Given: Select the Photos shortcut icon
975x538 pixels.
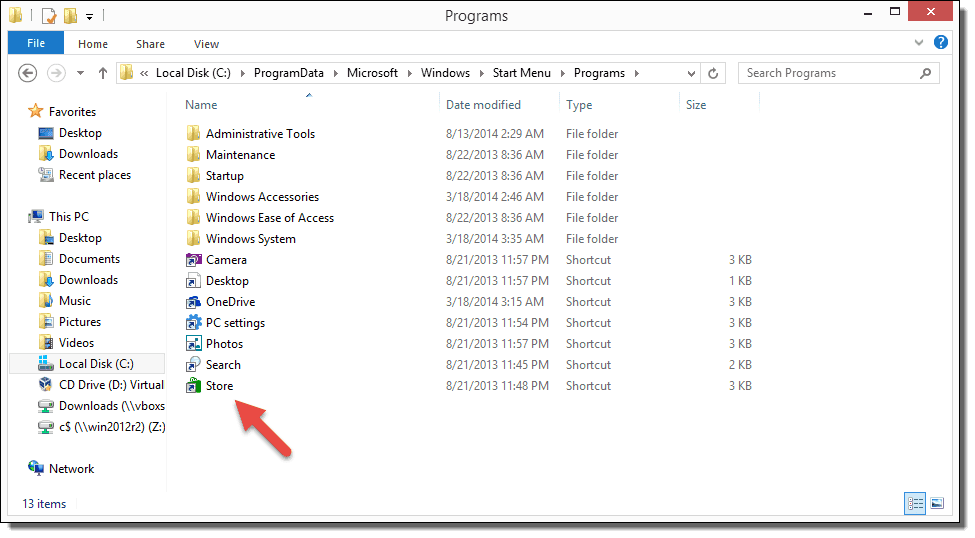Looking at the screenshot, I should (x=194, y=344).
